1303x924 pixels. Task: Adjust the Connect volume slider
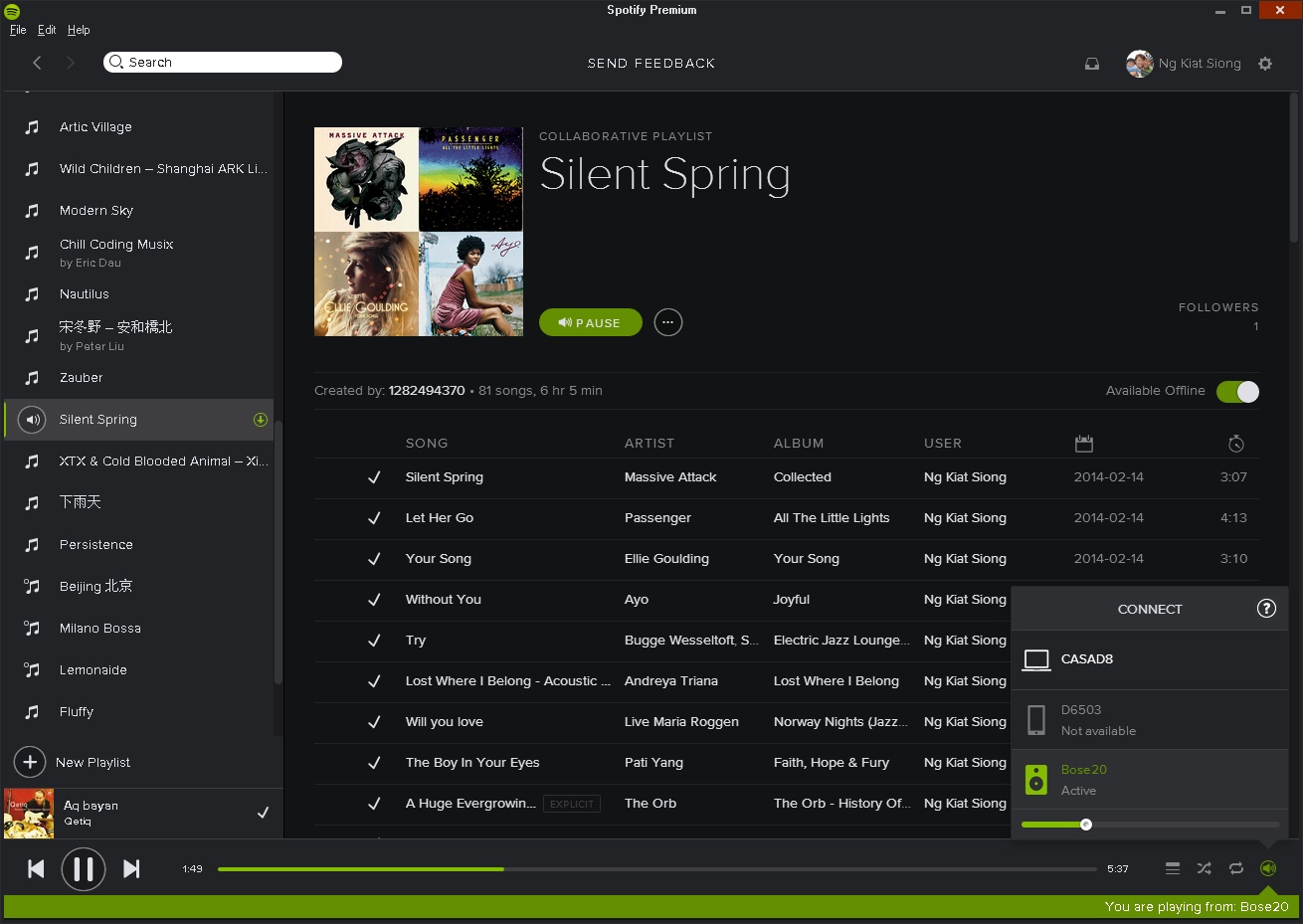(1086, 825)
